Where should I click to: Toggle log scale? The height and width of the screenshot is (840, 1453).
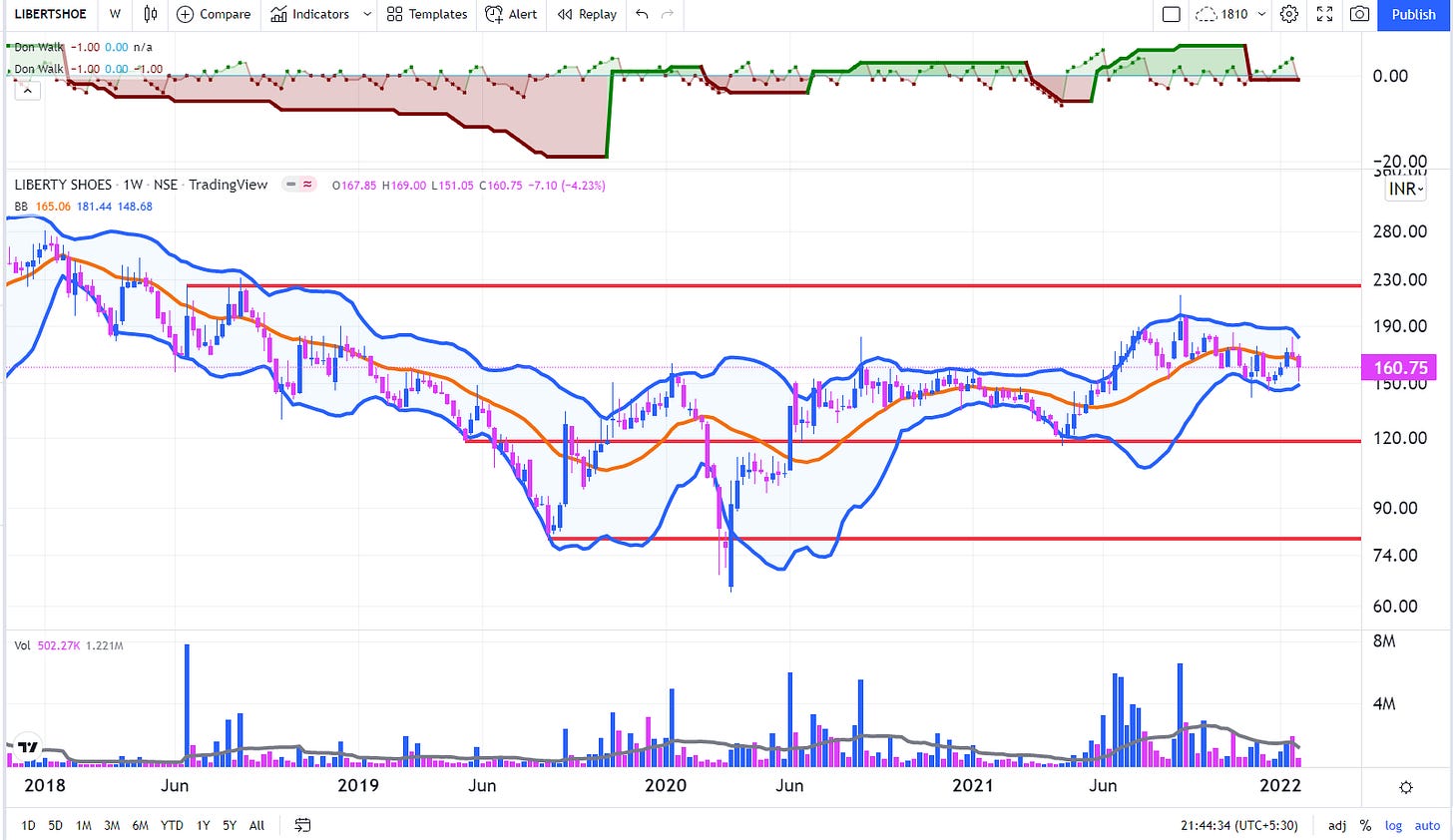point(1393,825)
